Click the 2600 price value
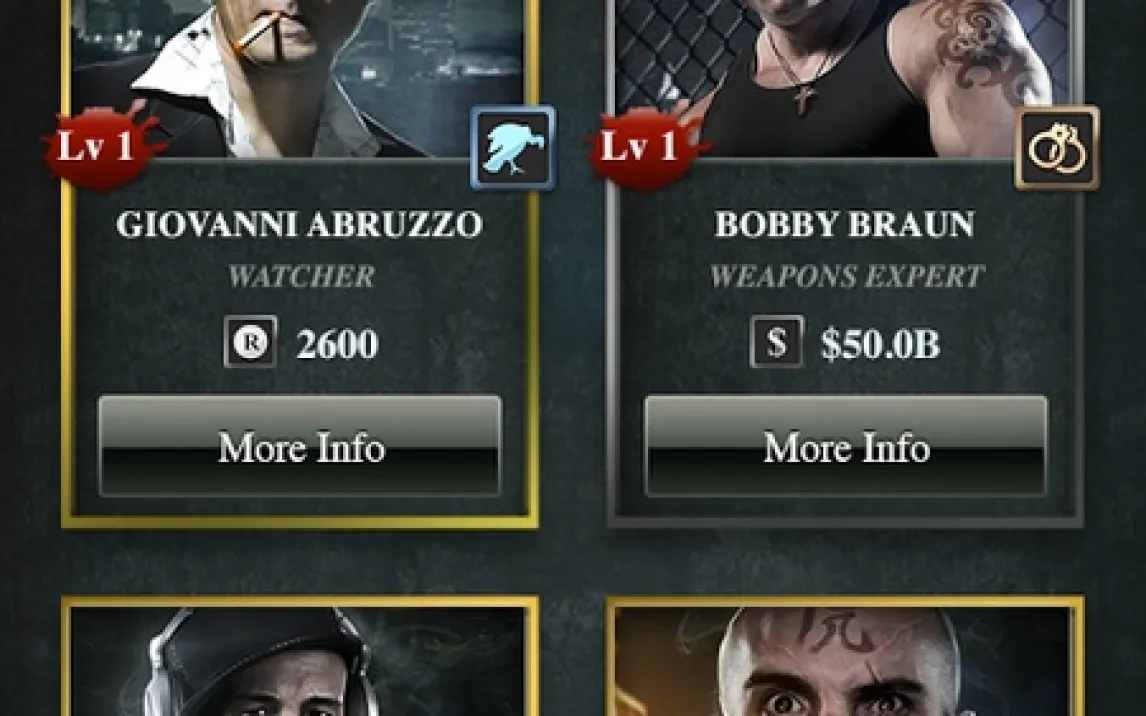1146x716 pixels. click(337, 344)
